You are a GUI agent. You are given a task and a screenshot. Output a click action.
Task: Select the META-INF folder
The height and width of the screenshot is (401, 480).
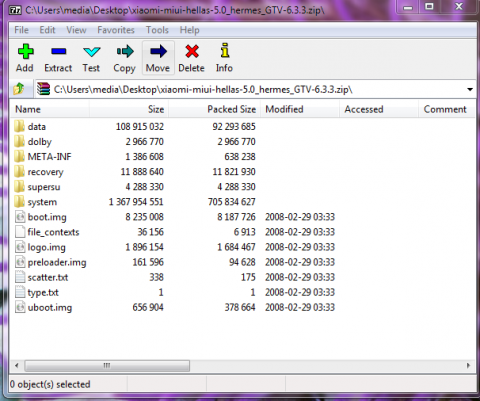pos(49,157)
